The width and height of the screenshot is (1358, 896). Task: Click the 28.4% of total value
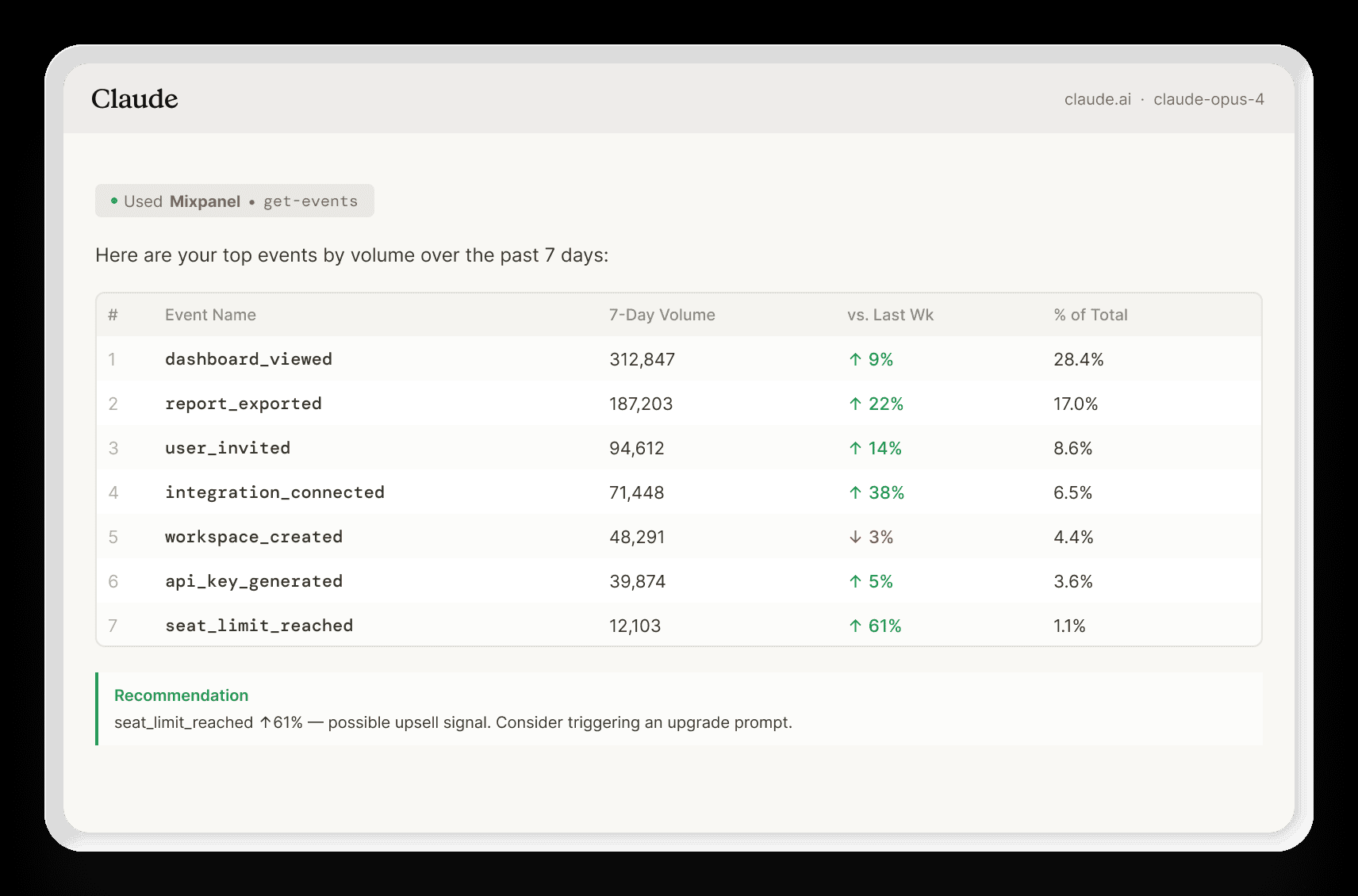1078,359
